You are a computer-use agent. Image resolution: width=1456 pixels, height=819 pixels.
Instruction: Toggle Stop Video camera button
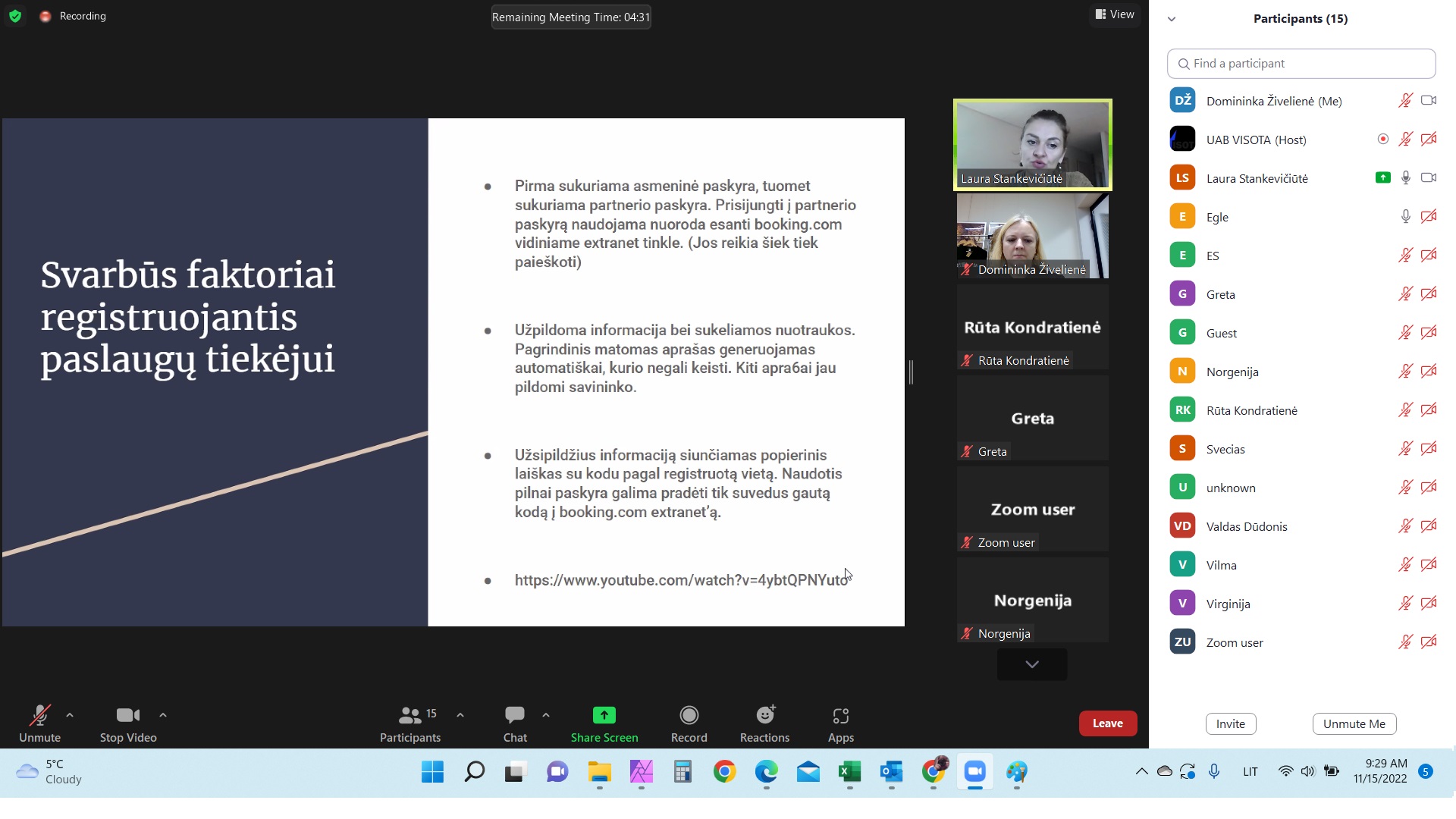pyautogui.click(x=127, y=715)
